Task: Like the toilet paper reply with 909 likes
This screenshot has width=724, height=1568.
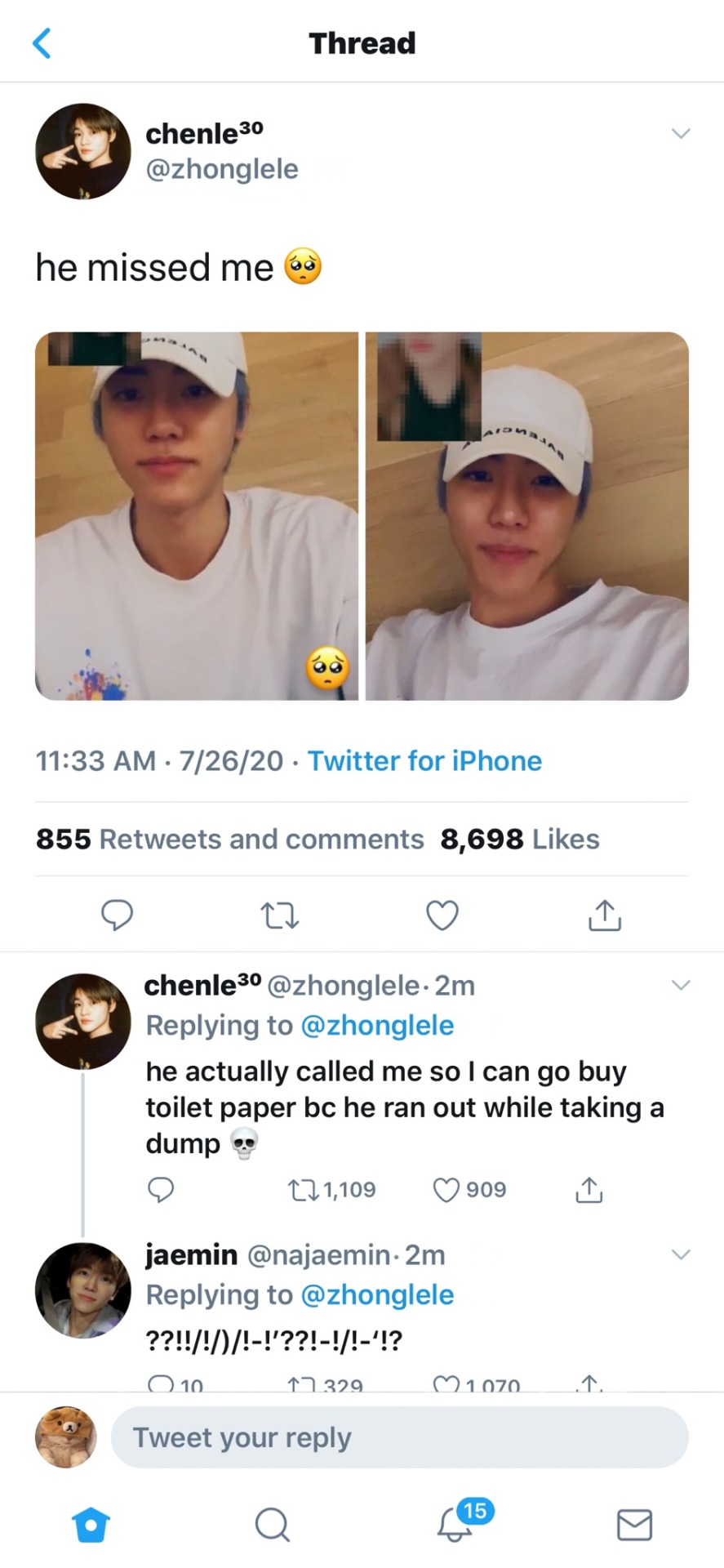Action: pos(446,1190)
